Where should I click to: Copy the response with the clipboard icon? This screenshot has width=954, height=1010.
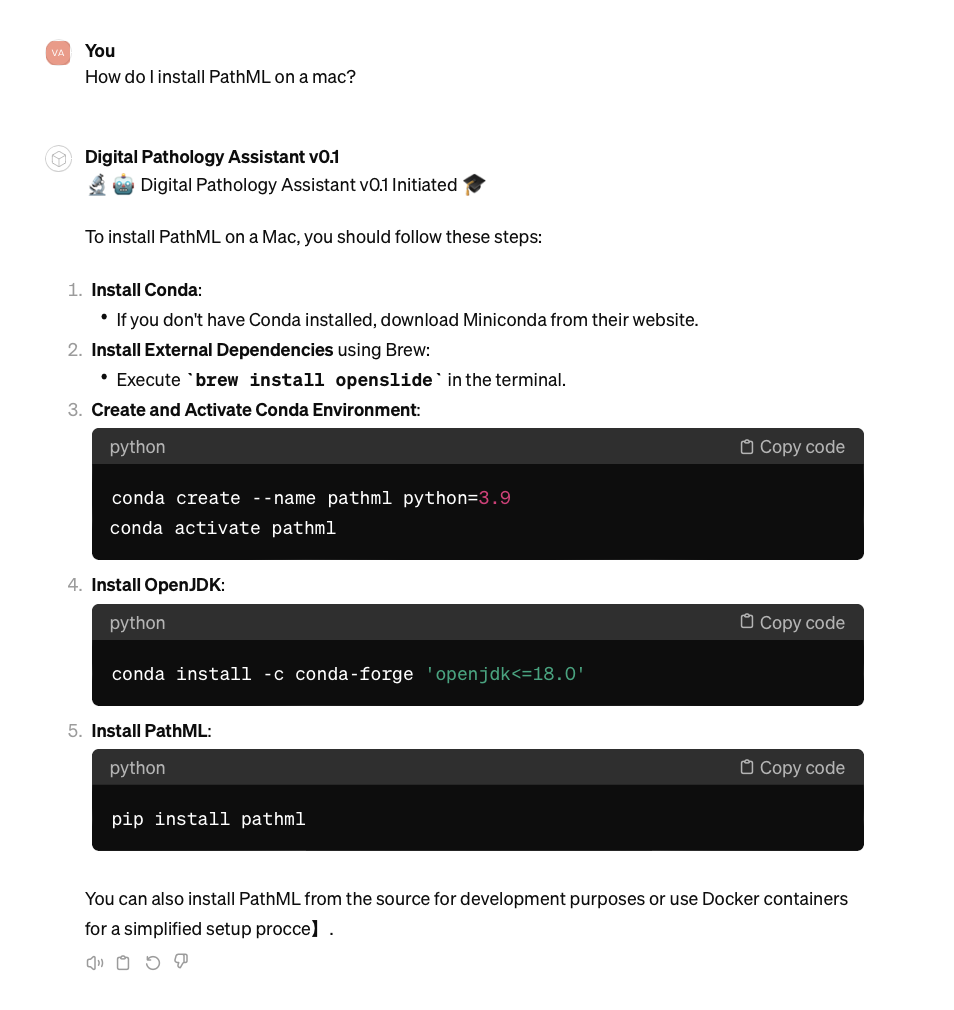[123, 963]
